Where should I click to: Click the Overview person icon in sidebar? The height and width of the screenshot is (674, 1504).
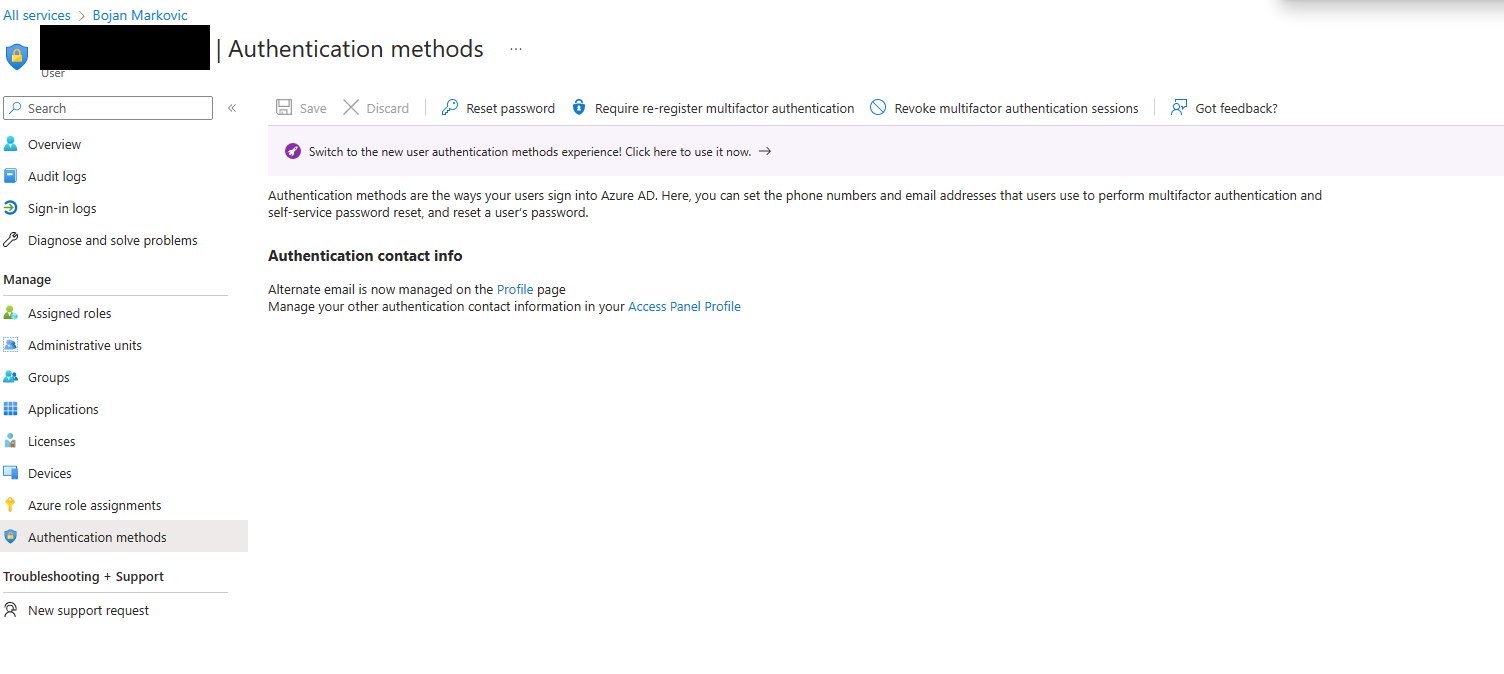(x=11, y=144)
